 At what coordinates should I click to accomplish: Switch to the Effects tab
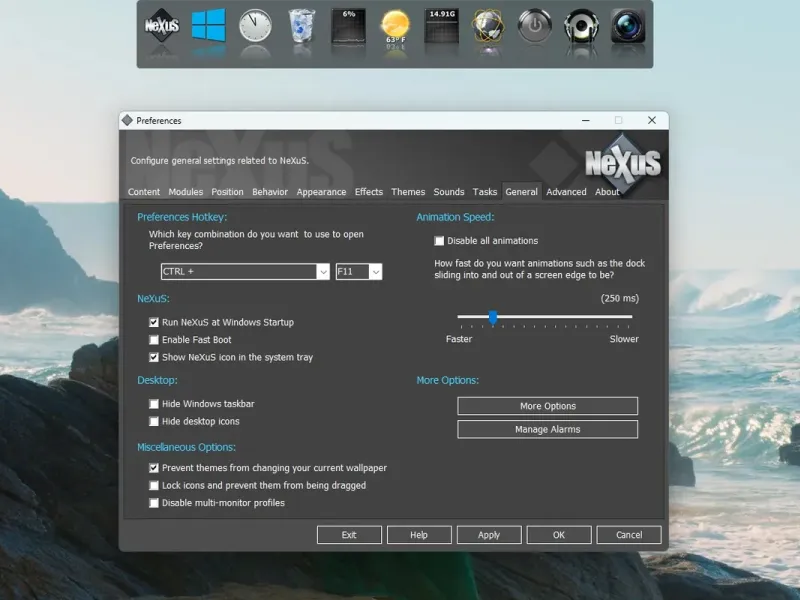[x=369, y=192]
